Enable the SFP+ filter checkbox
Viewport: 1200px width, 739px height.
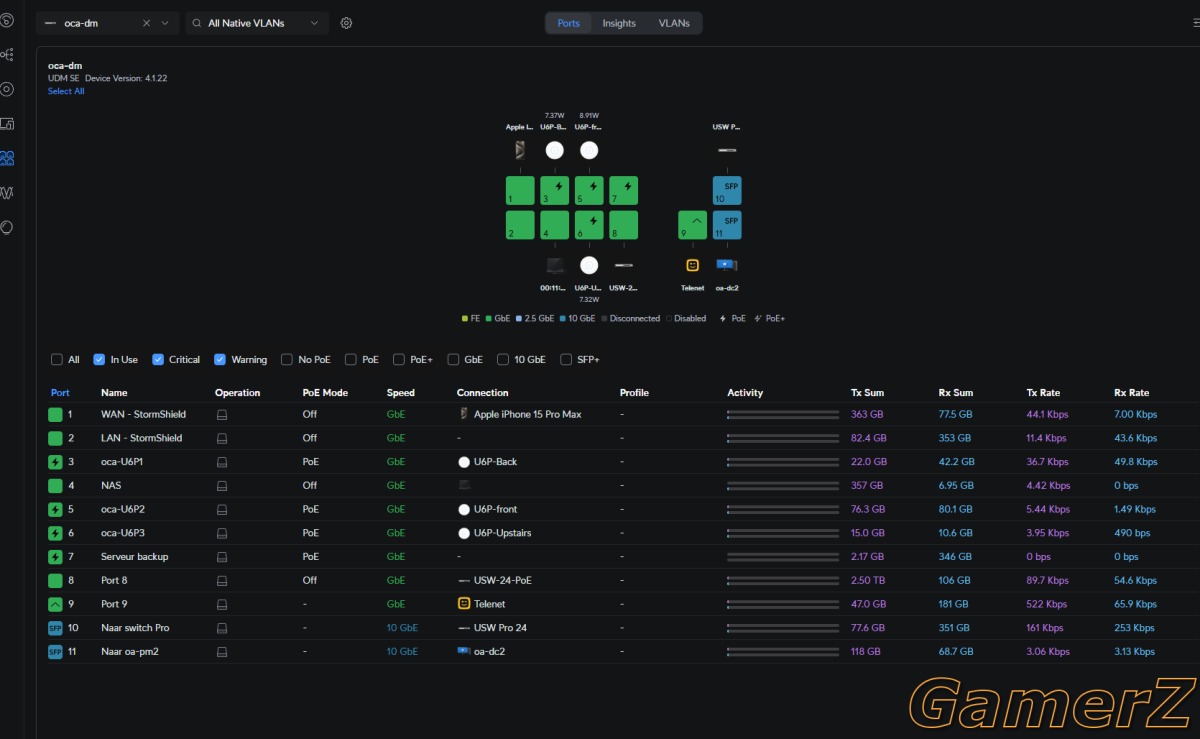click(x=567, y=359)
